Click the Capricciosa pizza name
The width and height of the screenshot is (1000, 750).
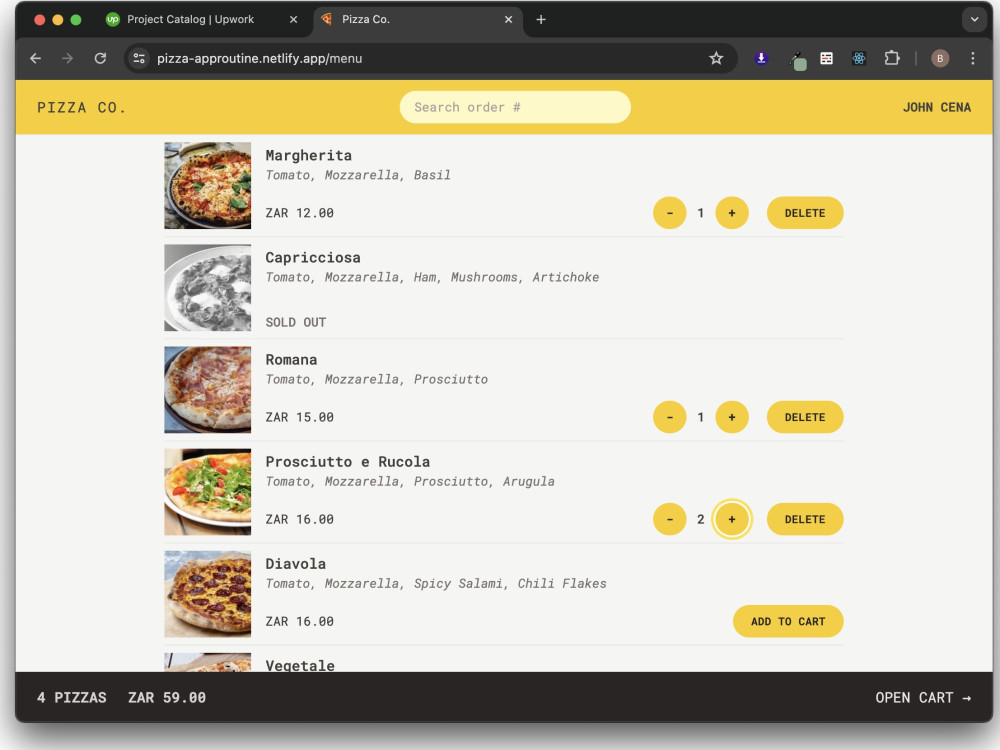pos(313,258)
